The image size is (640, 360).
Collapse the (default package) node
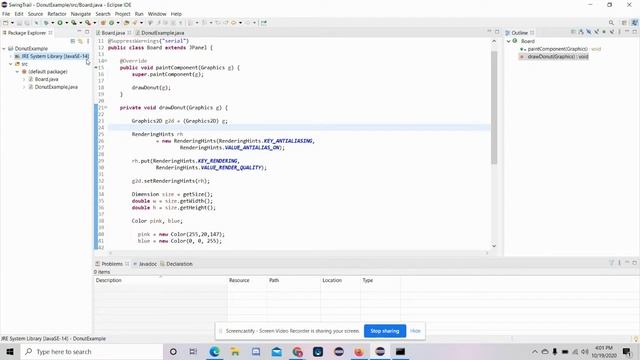click(x=18, y=72)
